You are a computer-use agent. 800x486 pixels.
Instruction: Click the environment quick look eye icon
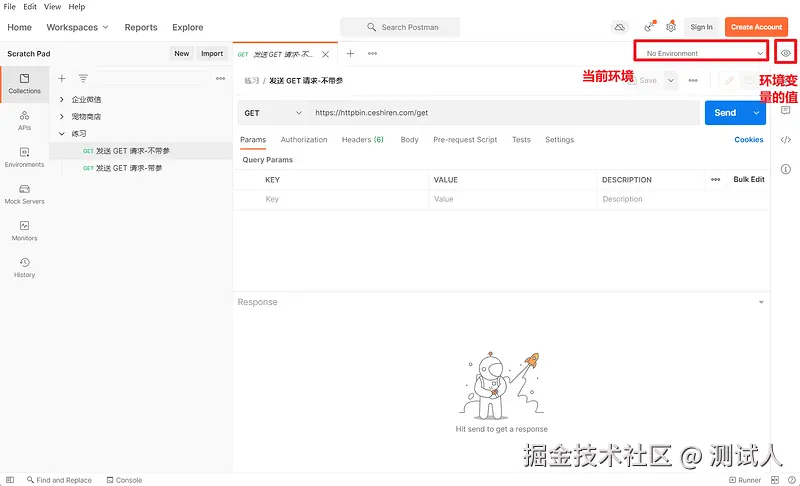tap(786, 53)
